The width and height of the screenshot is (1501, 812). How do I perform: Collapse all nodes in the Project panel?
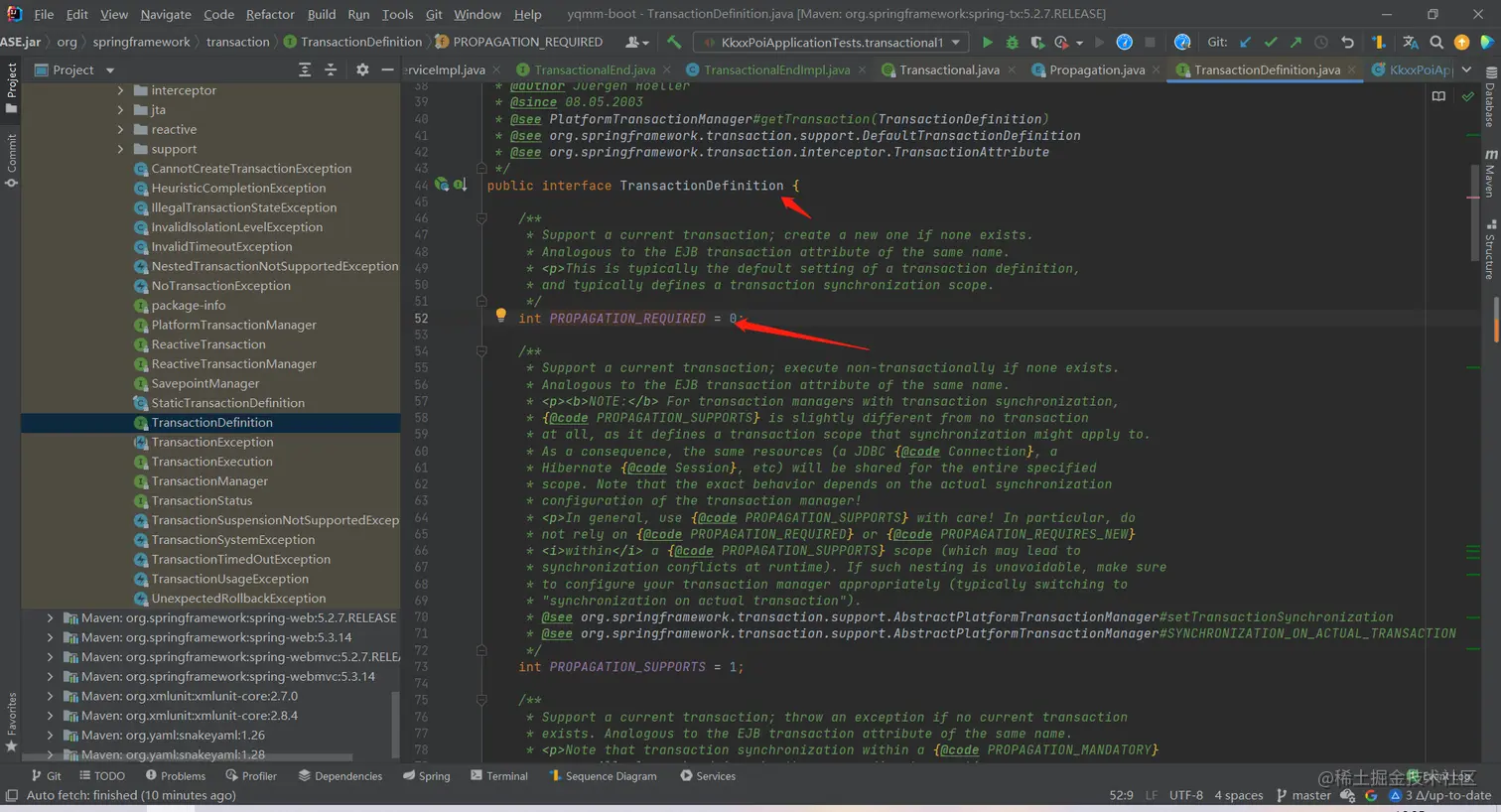pos(331,69)
